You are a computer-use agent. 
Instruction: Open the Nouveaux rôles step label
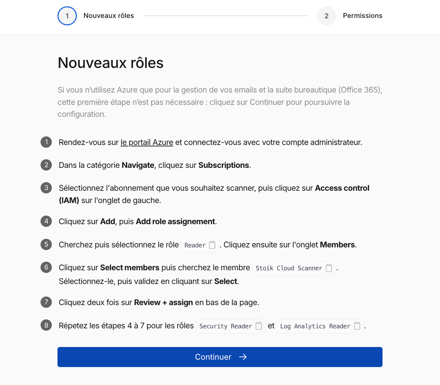[109, 16]
